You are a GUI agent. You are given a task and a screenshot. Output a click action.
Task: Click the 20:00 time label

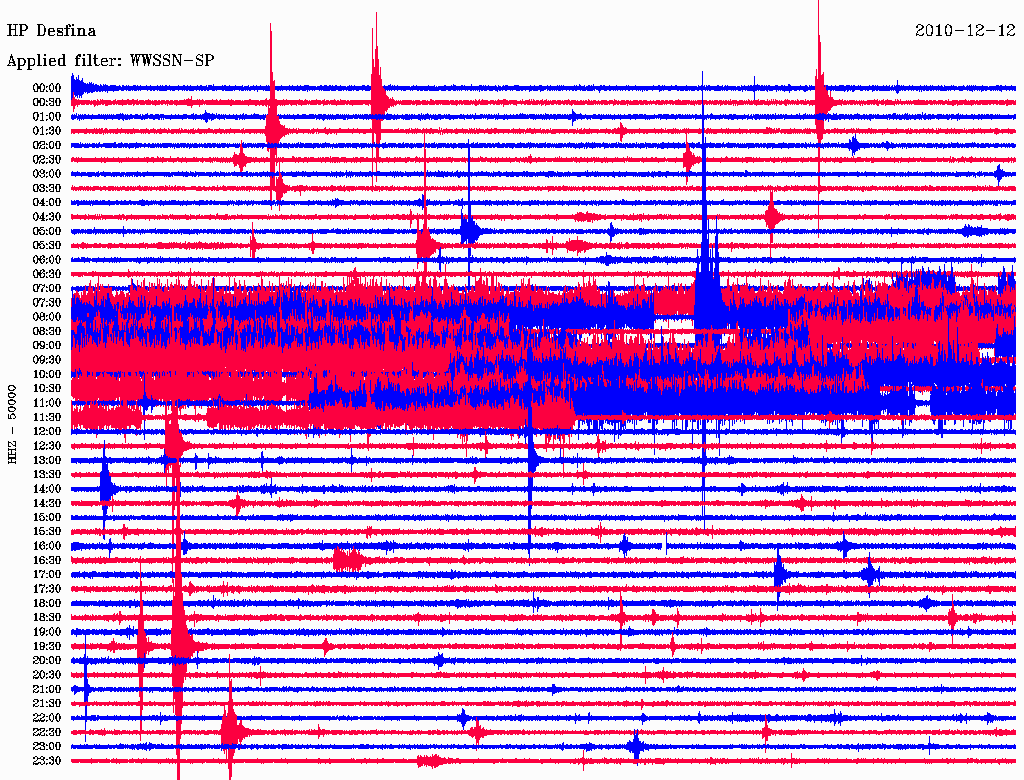click(47, 660)
